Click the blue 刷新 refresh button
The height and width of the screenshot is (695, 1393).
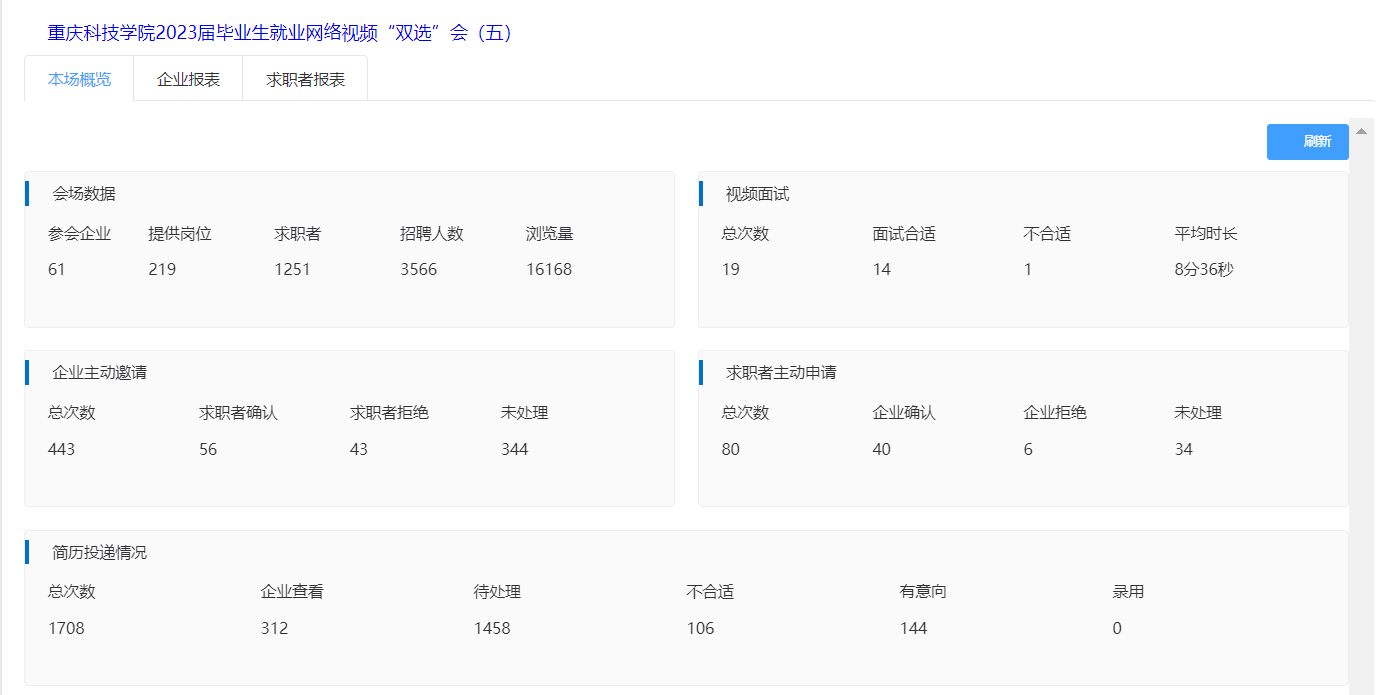click(1307, 142)
